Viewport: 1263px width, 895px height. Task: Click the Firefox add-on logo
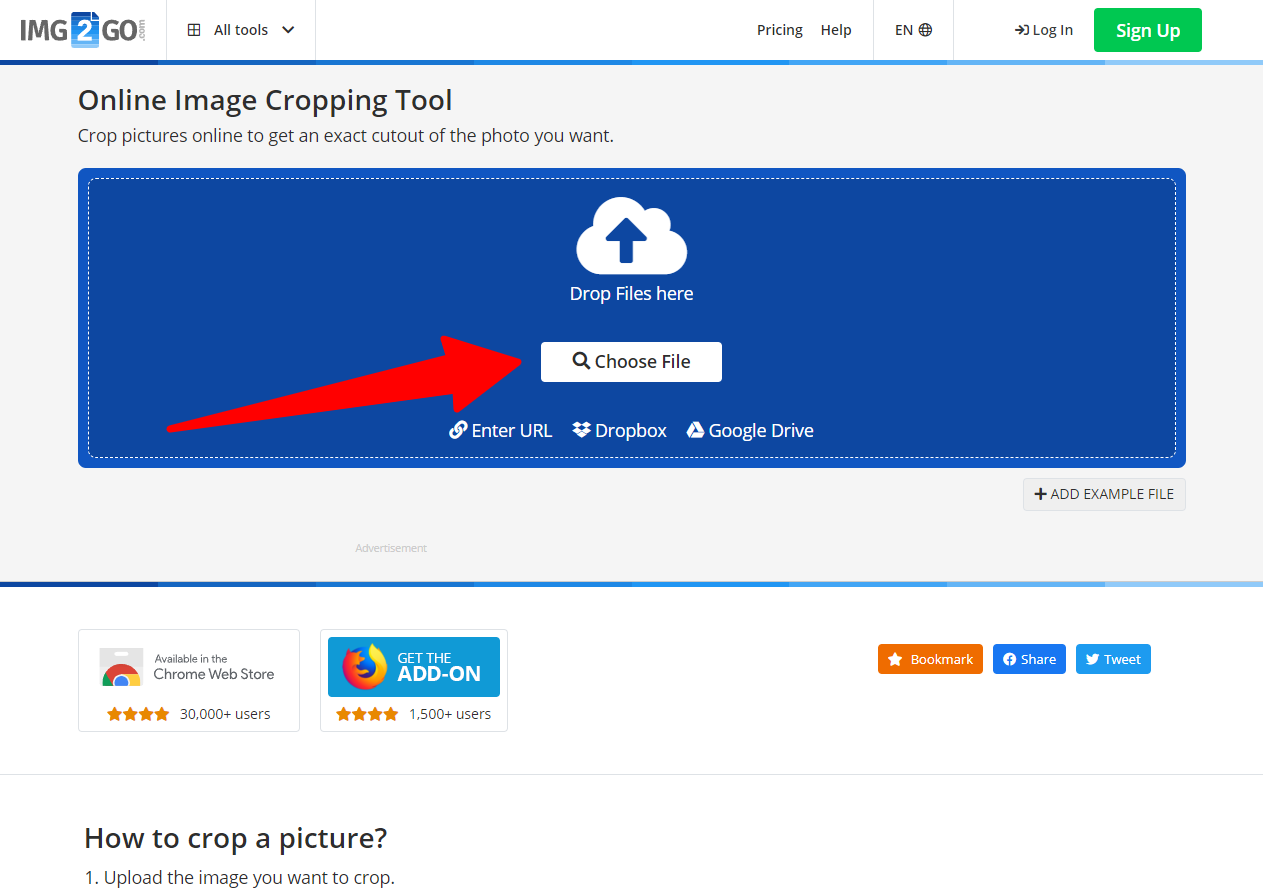pyautogui.click(x=364, y=667)
